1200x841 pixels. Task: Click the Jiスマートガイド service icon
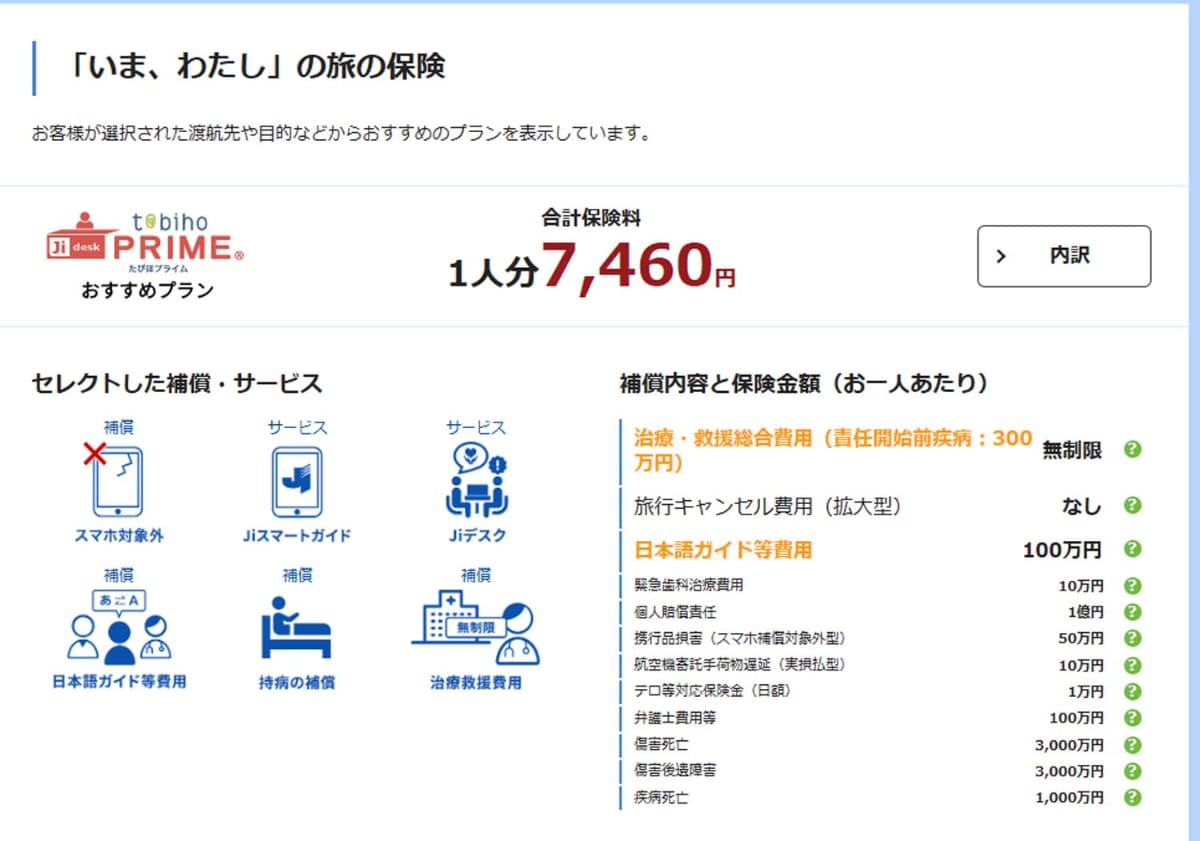pyautogui.click(x=297, y=481)
